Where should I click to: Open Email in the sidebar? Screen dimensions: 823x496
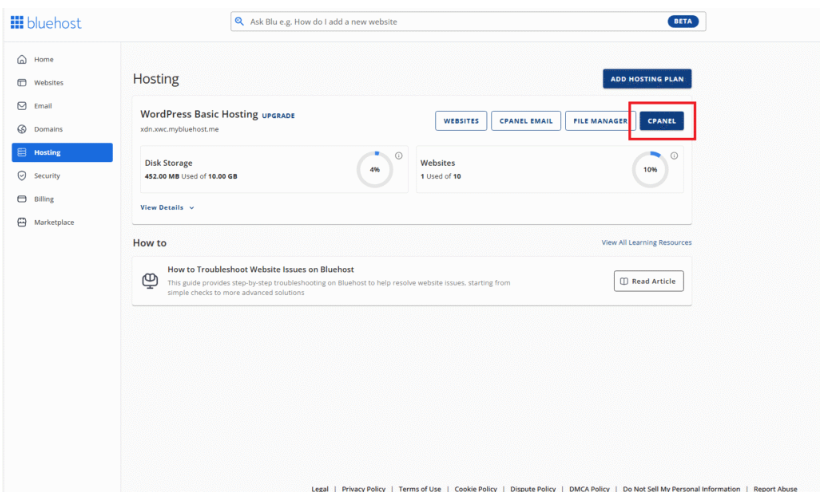pyautogui.click(x=62, y=105)
